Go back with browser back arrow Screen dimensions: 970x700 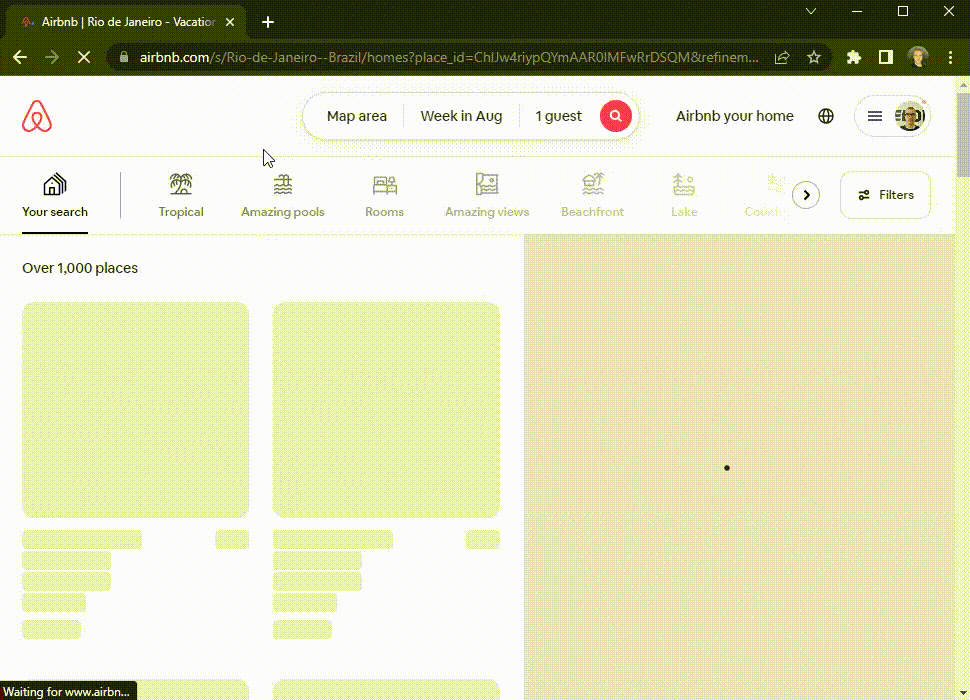(20, 58)
